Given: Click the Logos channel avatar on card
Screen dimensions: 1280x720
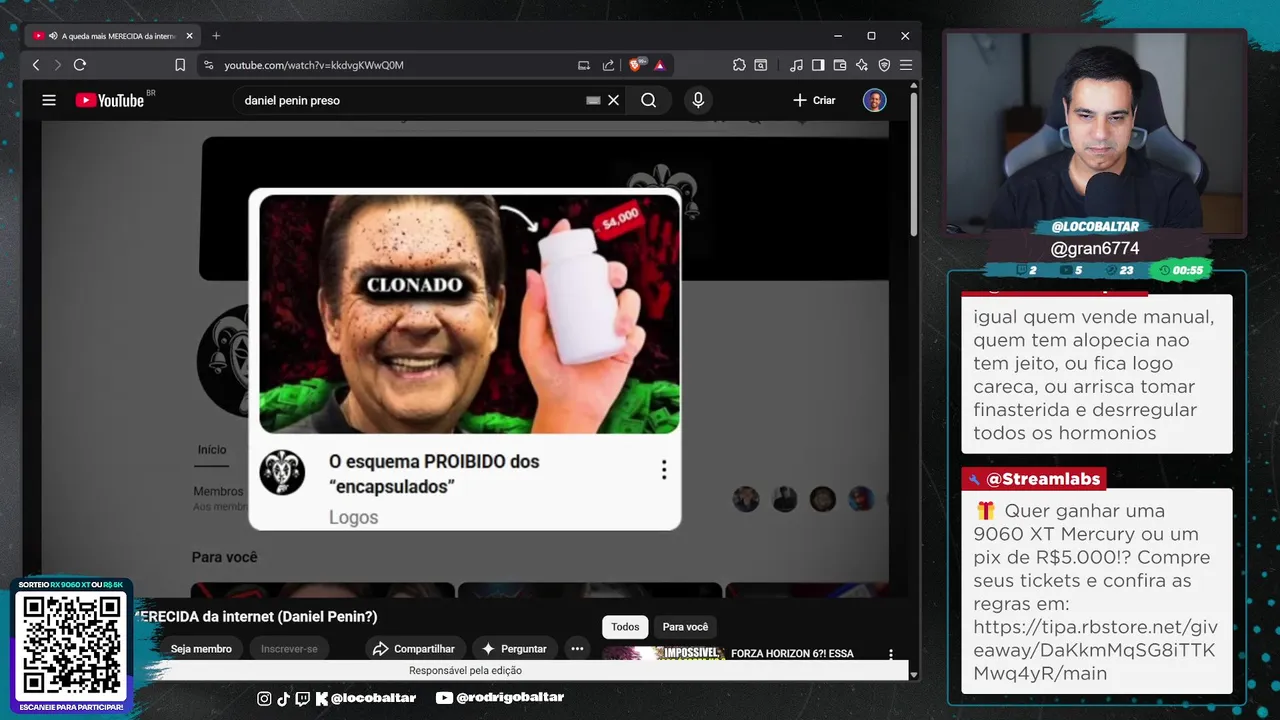Looking at the screenshot, I should click(282, 472).
